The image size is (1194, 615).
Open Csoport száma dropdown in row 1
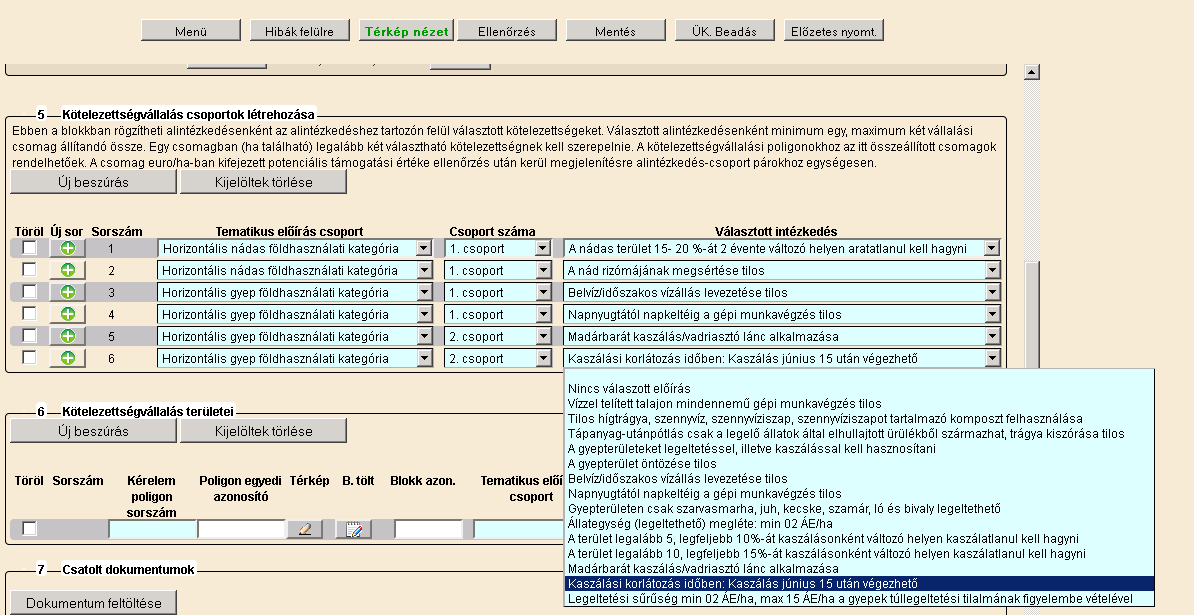[497, 248]
